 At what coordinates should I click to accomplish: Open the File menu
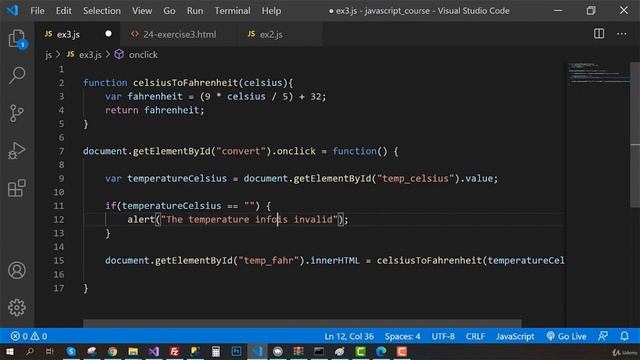tap(37, 11)
